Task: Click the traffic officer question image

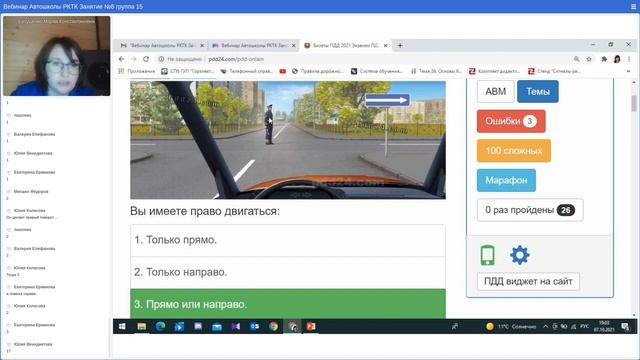Action: [x=288, y=140]
